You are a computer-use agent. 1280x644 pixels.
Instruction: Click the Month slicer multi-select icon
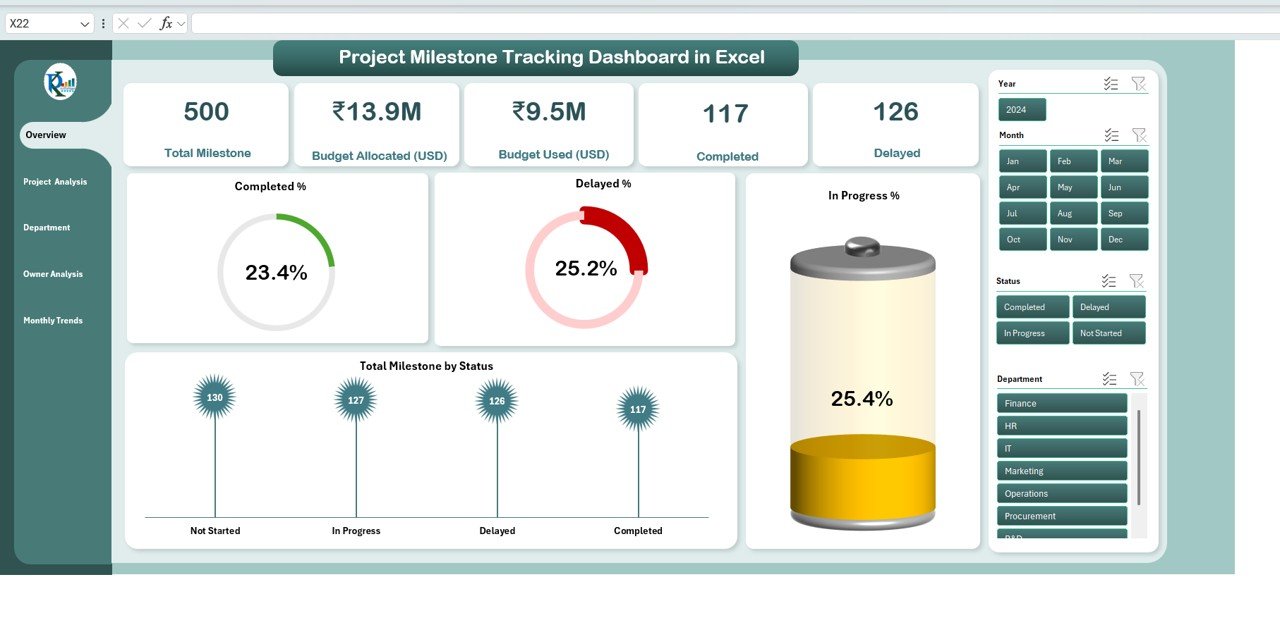1110,135
